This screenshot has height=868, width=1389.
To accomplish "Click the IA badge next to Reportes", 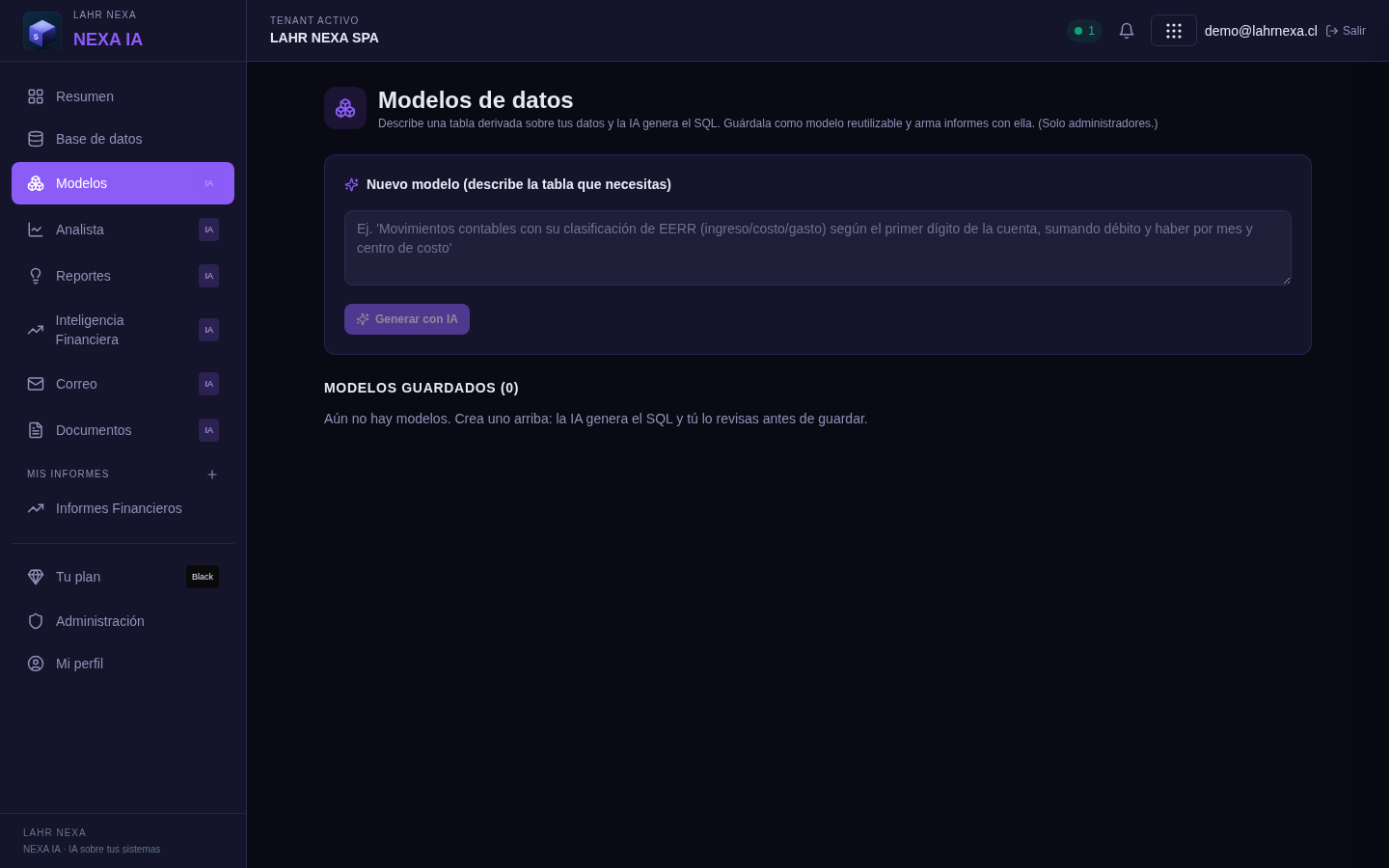I will 208,276.
